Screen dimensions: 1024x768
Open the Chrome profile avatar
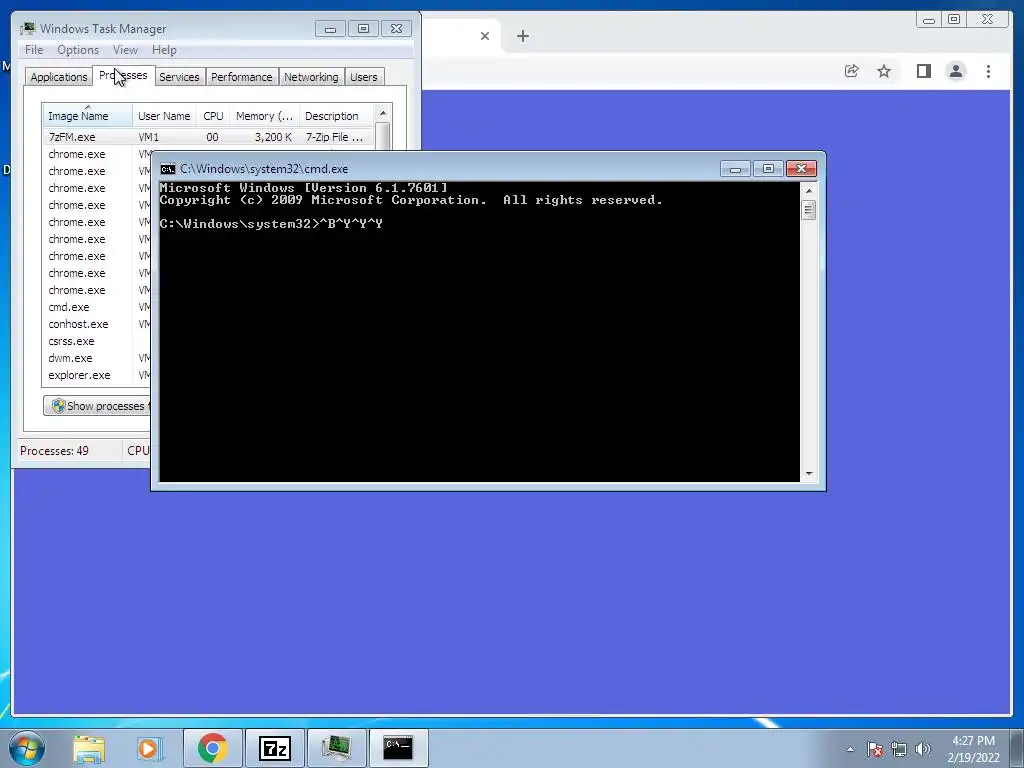955,71
